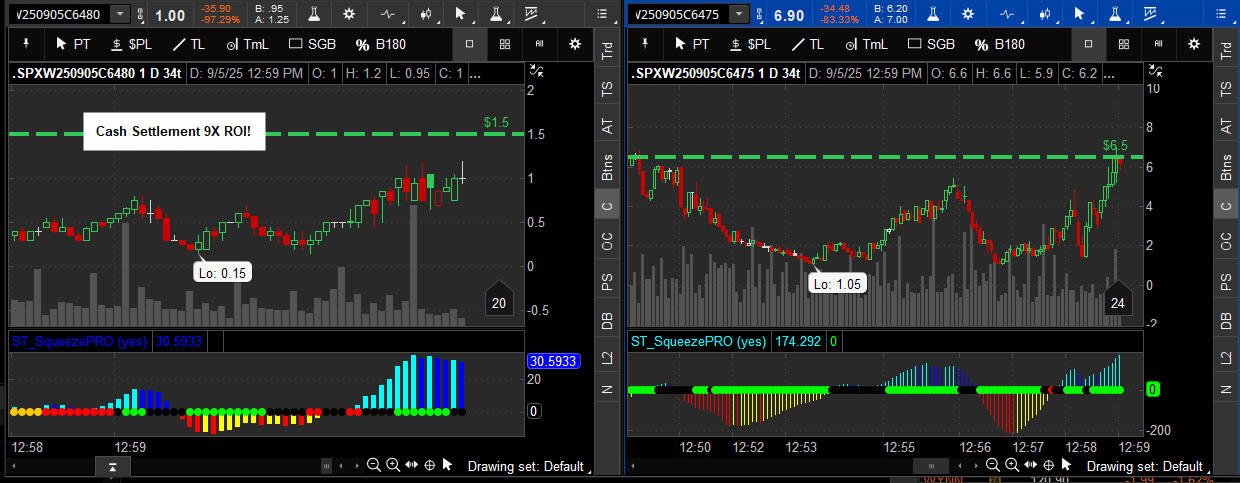Viewport: 1240px width, 483px height.
Task: Open the Trd sidebar tab in left panel
Action: pyautogui.click(x=607, y=52)
